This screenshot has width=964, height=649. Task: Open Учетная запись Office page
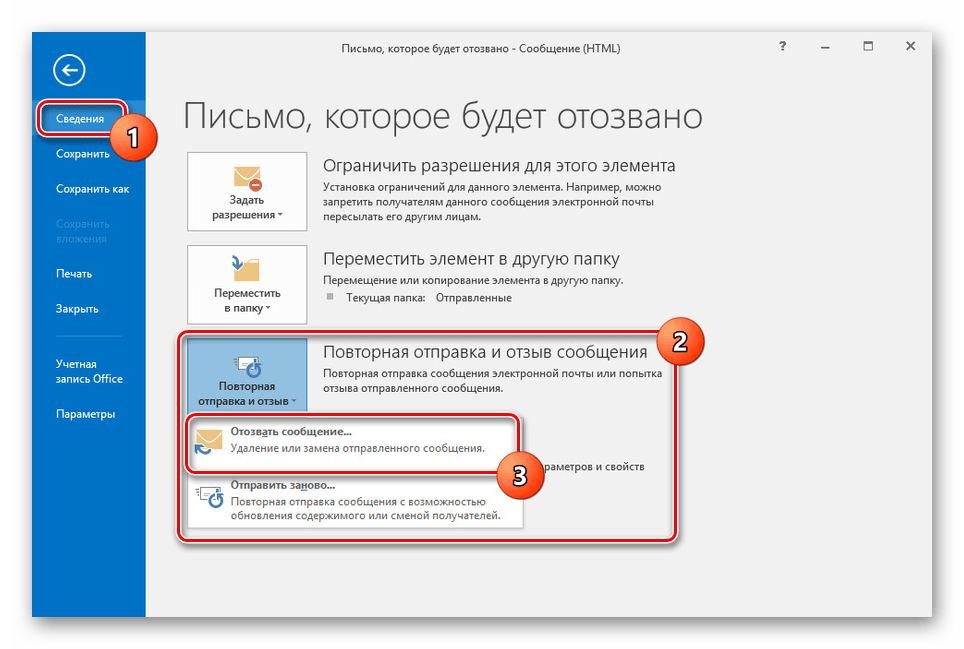coord(89,371)
